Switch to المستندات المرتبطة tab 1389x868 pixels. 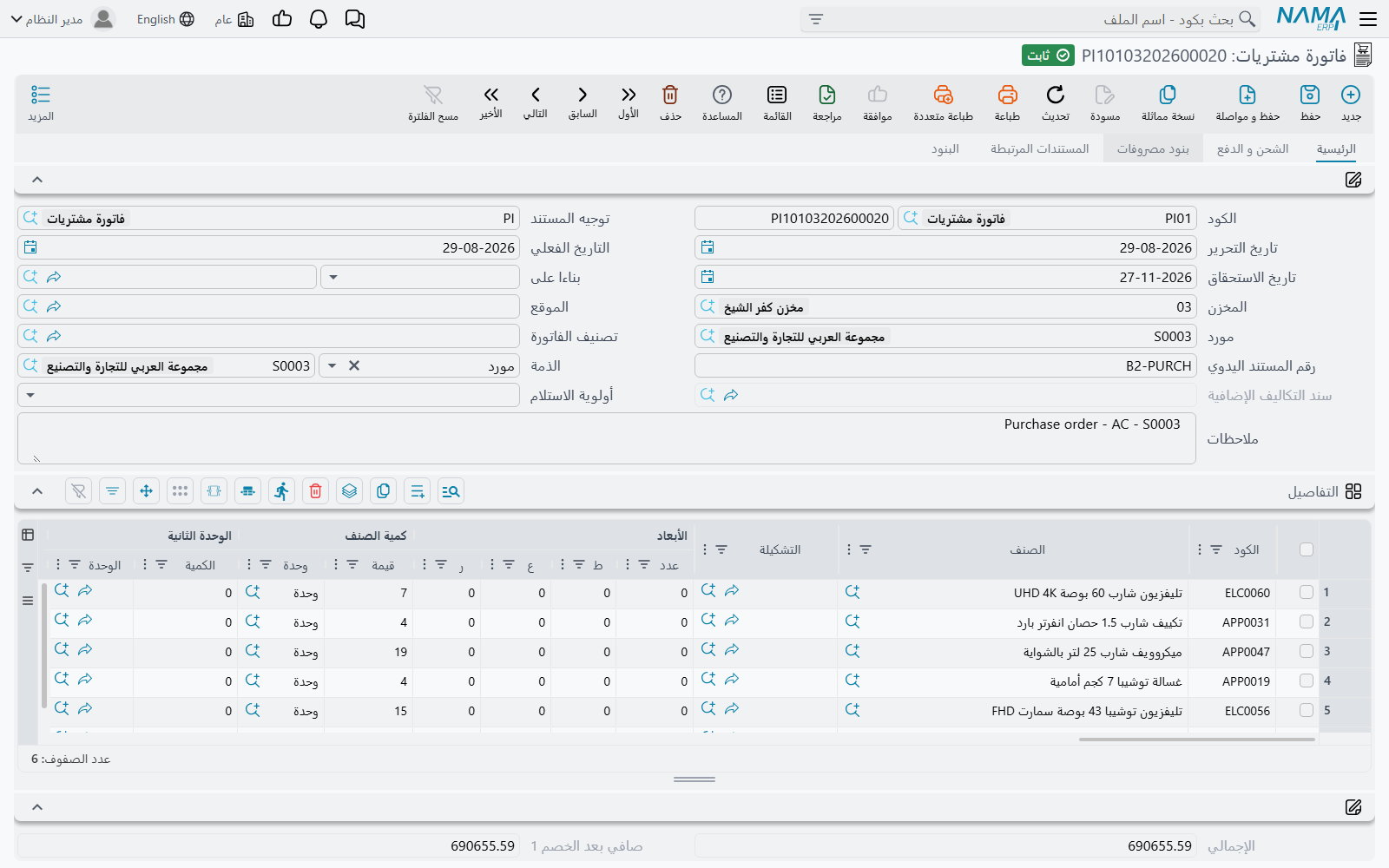(1040, 149)
